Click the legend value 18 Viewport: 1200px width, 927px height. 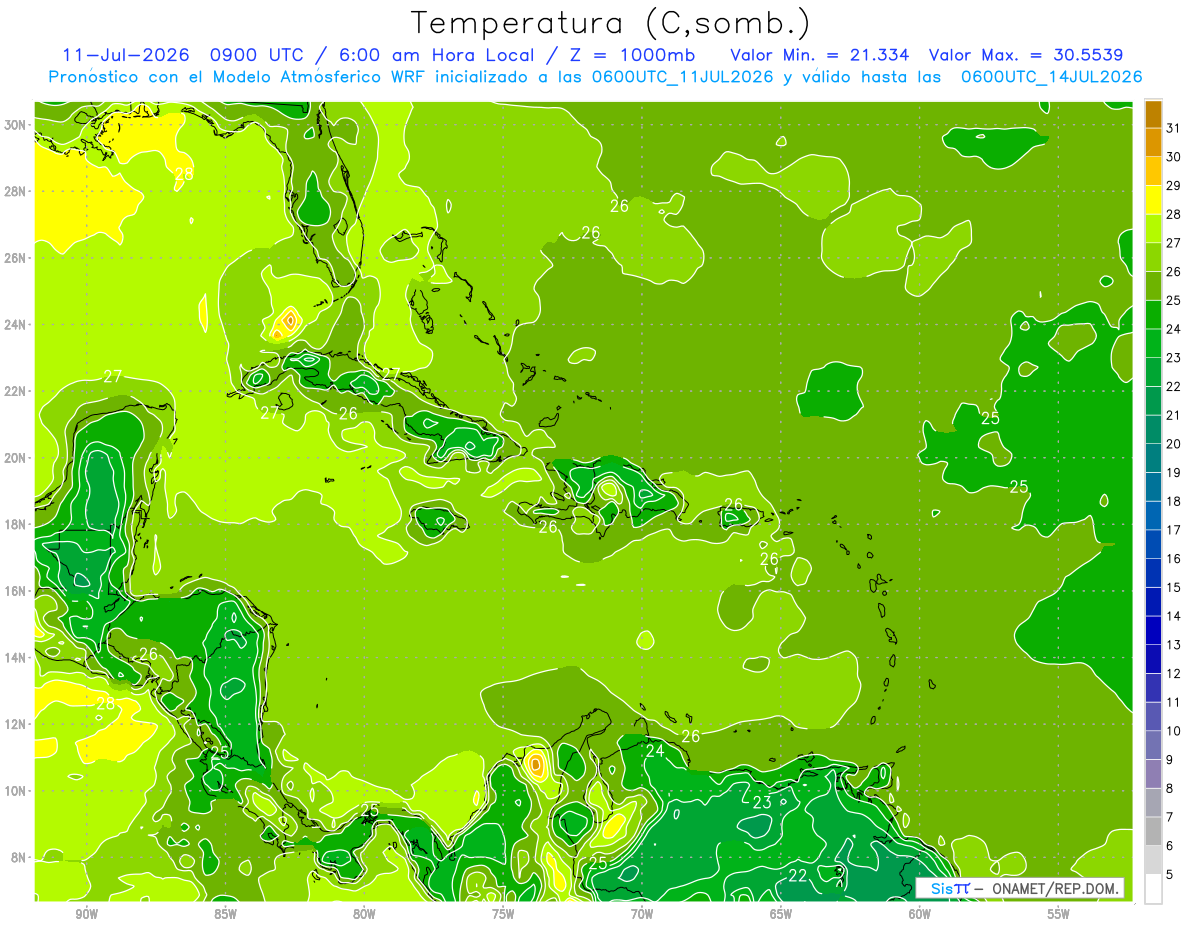click(1174, 501)
